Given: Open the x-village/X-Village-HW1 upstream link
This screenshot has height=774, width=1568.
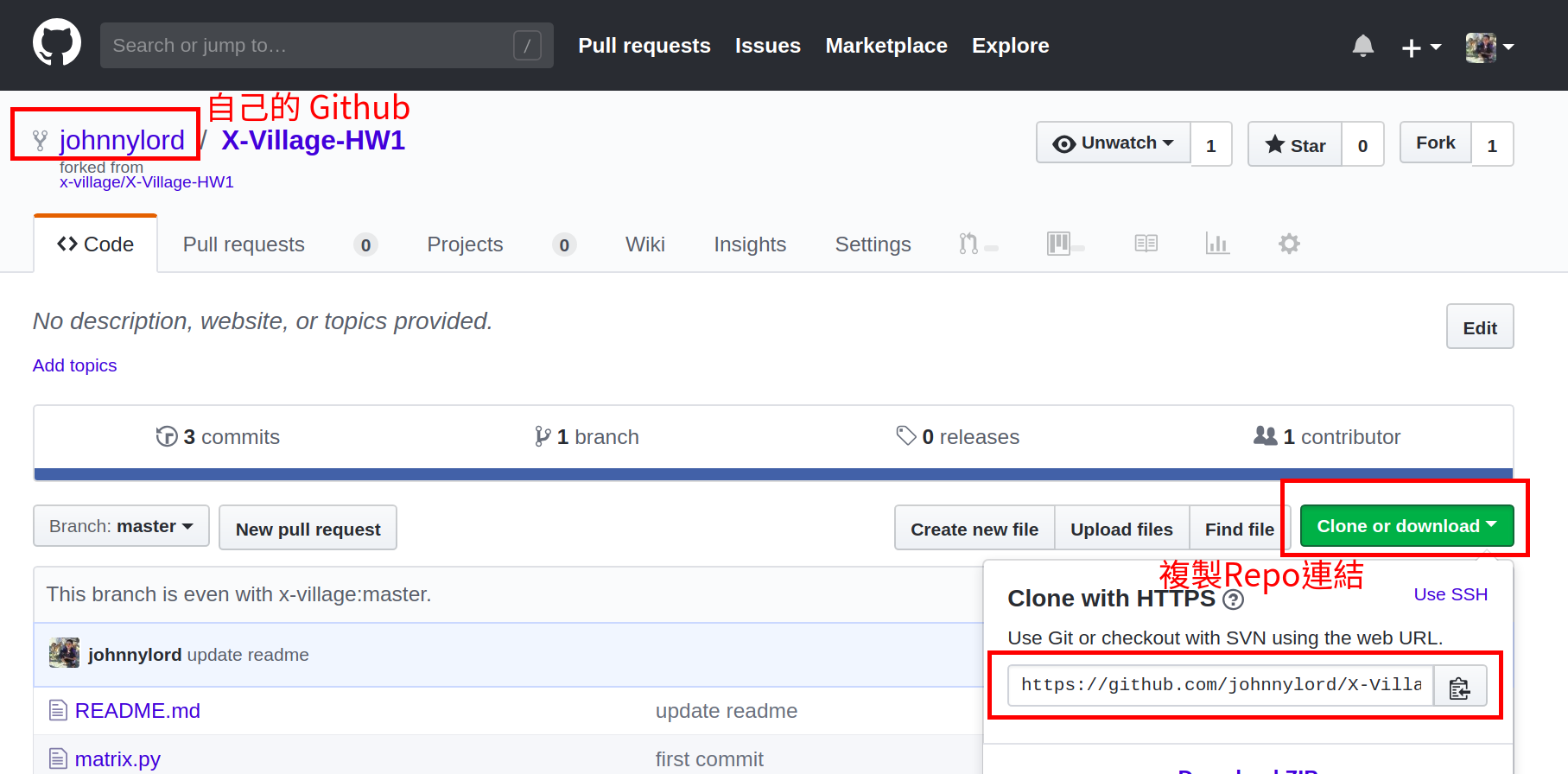Looking at the screenshot, I should click(147, 182).
